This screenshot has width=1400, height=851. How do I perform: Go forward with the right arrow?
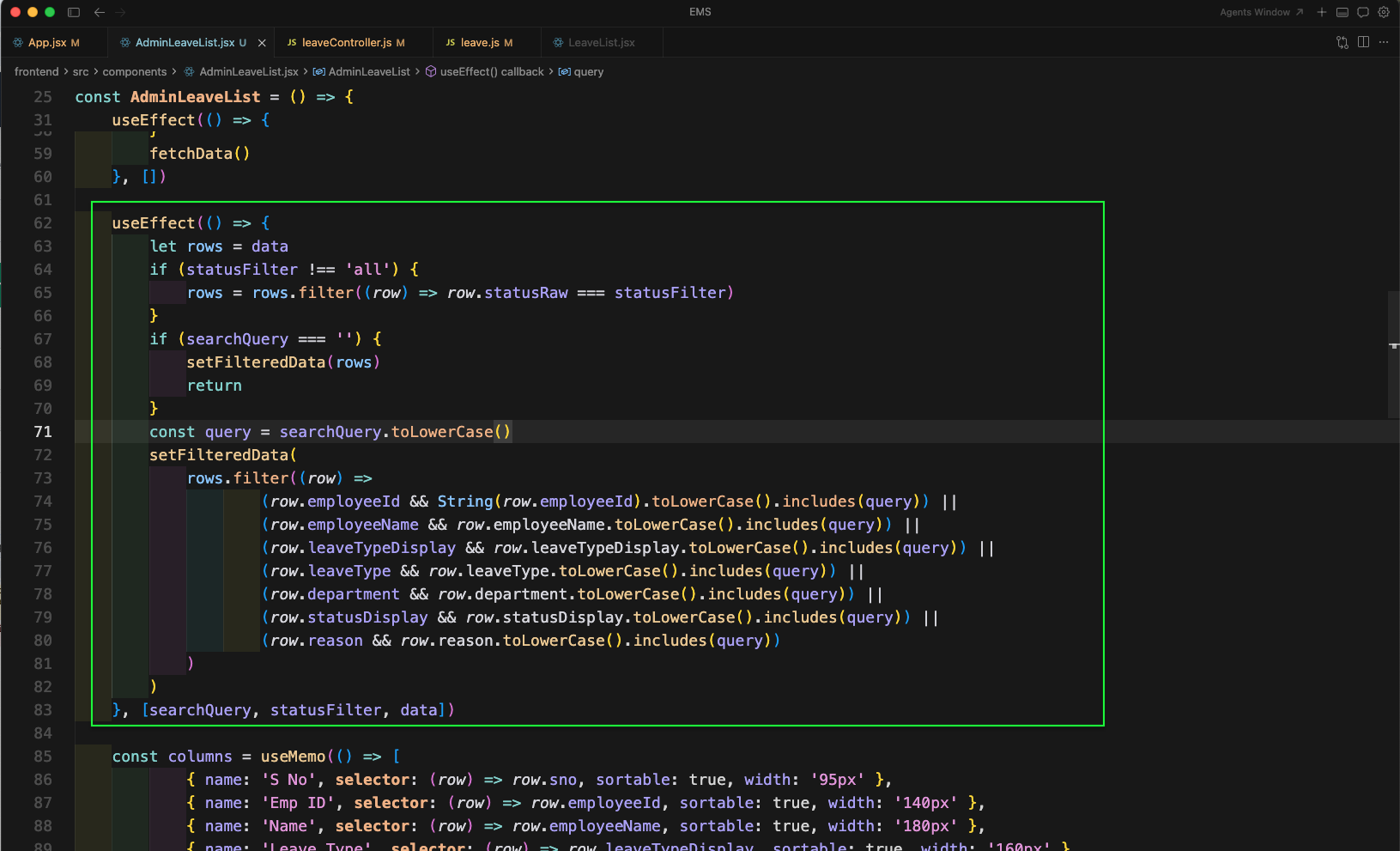[120, 12]
